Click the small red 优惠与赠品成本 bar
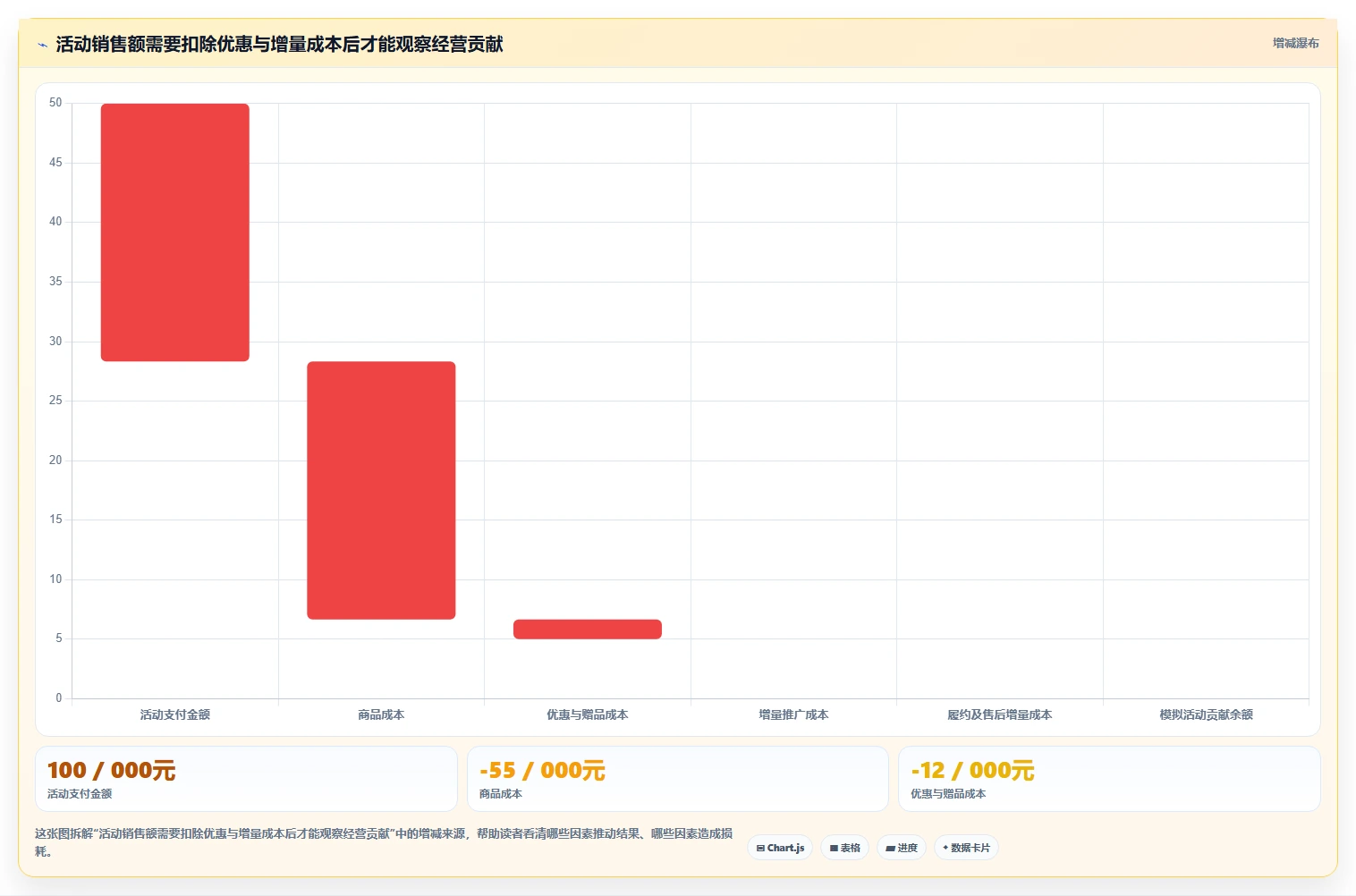This screenshot has width=1356, height=896. [x=588, y=629]
